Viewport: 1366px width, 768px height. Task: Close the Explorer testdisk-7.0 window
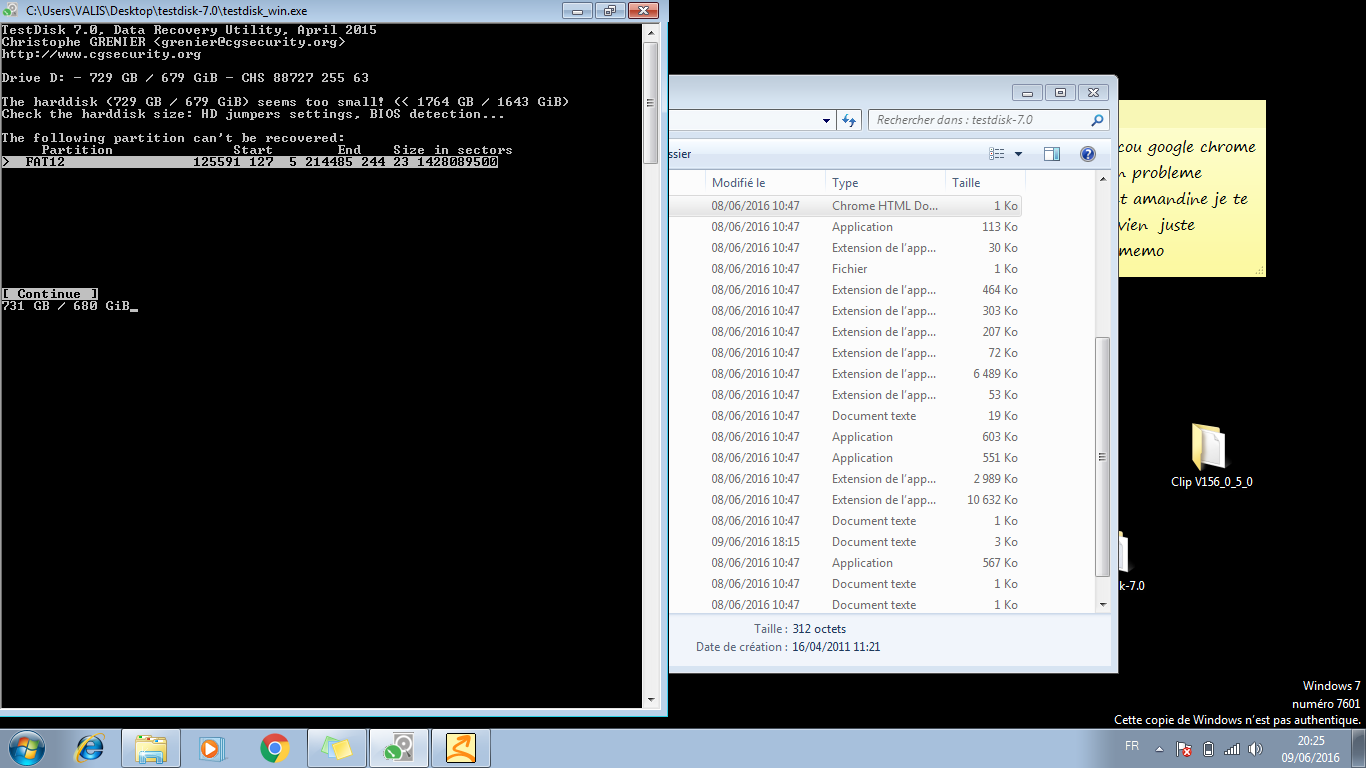(x=1095, y=93)
